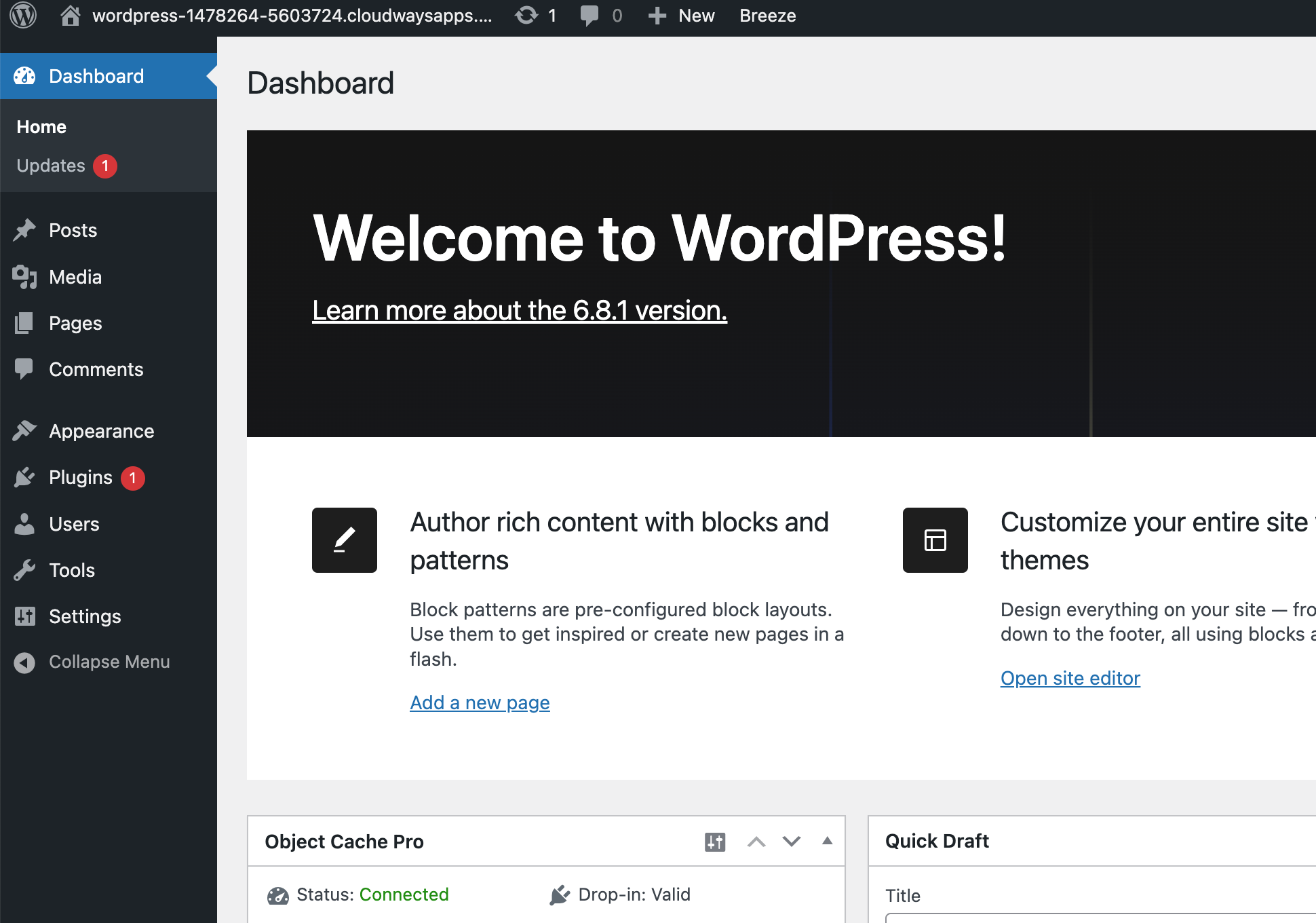
Task: Open Object Cache Pro settings icon
Action: point(715,842)
